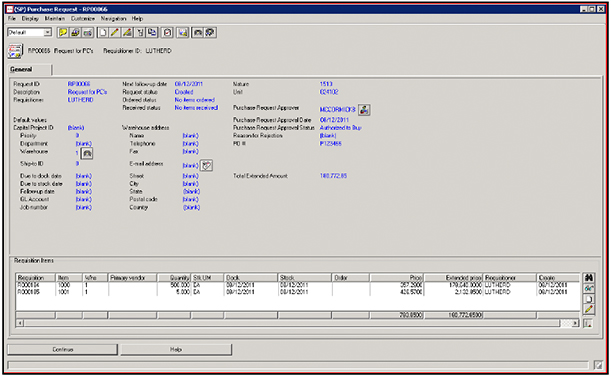Screen dimensions: 611x377
Task: Open the File menu
Action: click(x=12, y=18)
